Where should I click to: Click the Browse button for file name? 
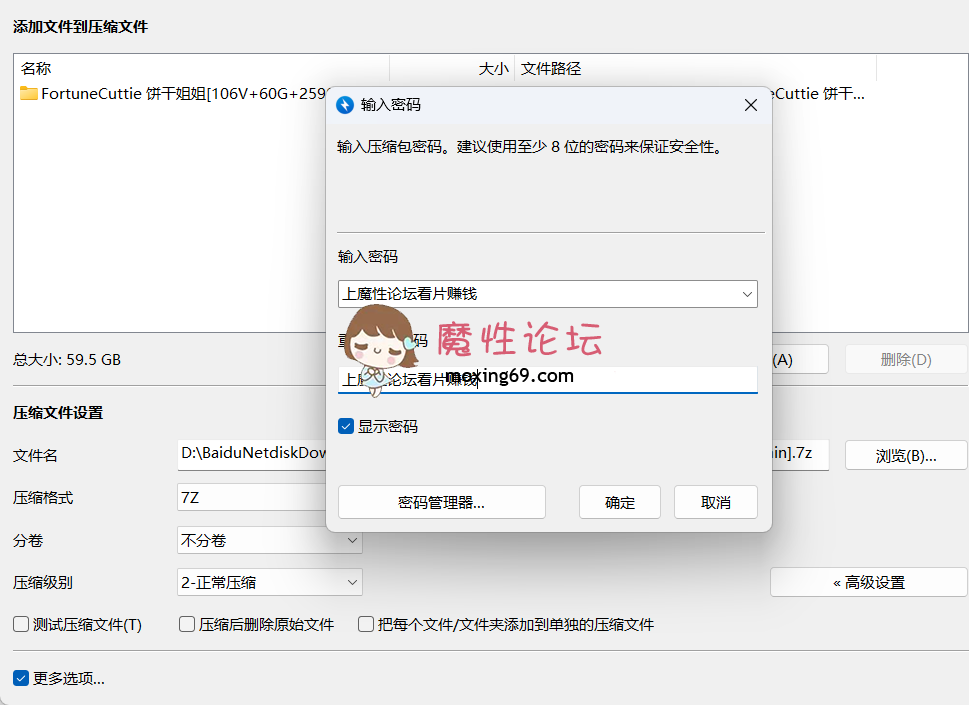point(905,456)
